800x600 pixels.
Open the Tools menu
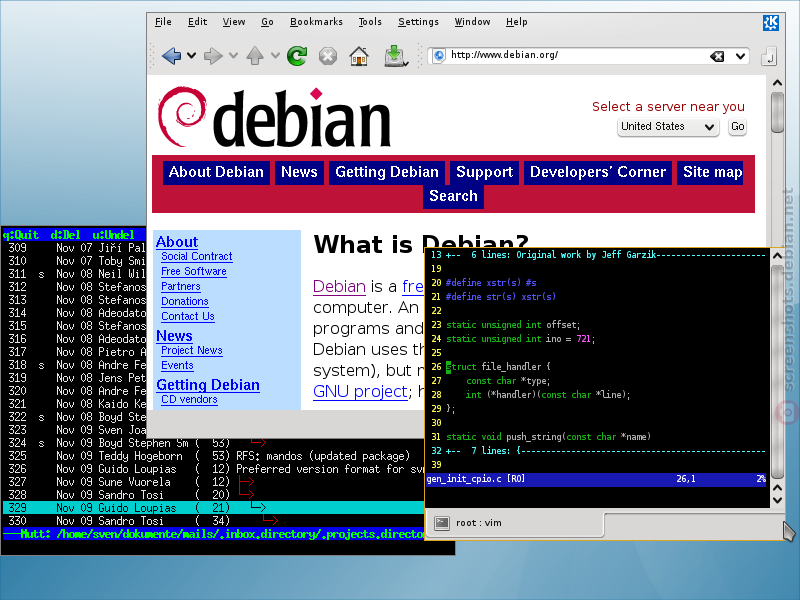(x=370, y=21)
